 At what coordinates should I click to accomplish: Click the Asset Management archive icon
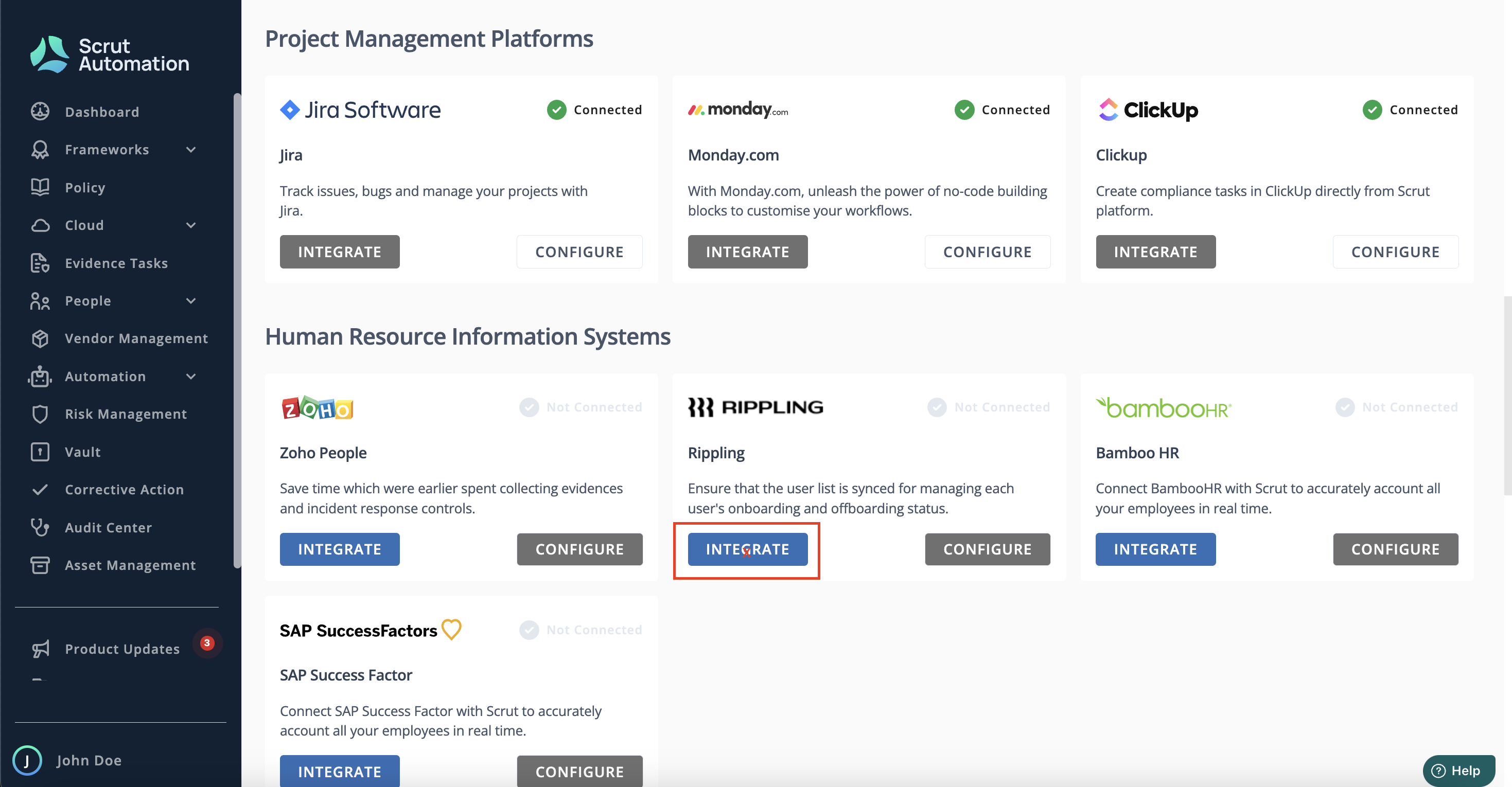pyautogui.click(x=40, y=565)
